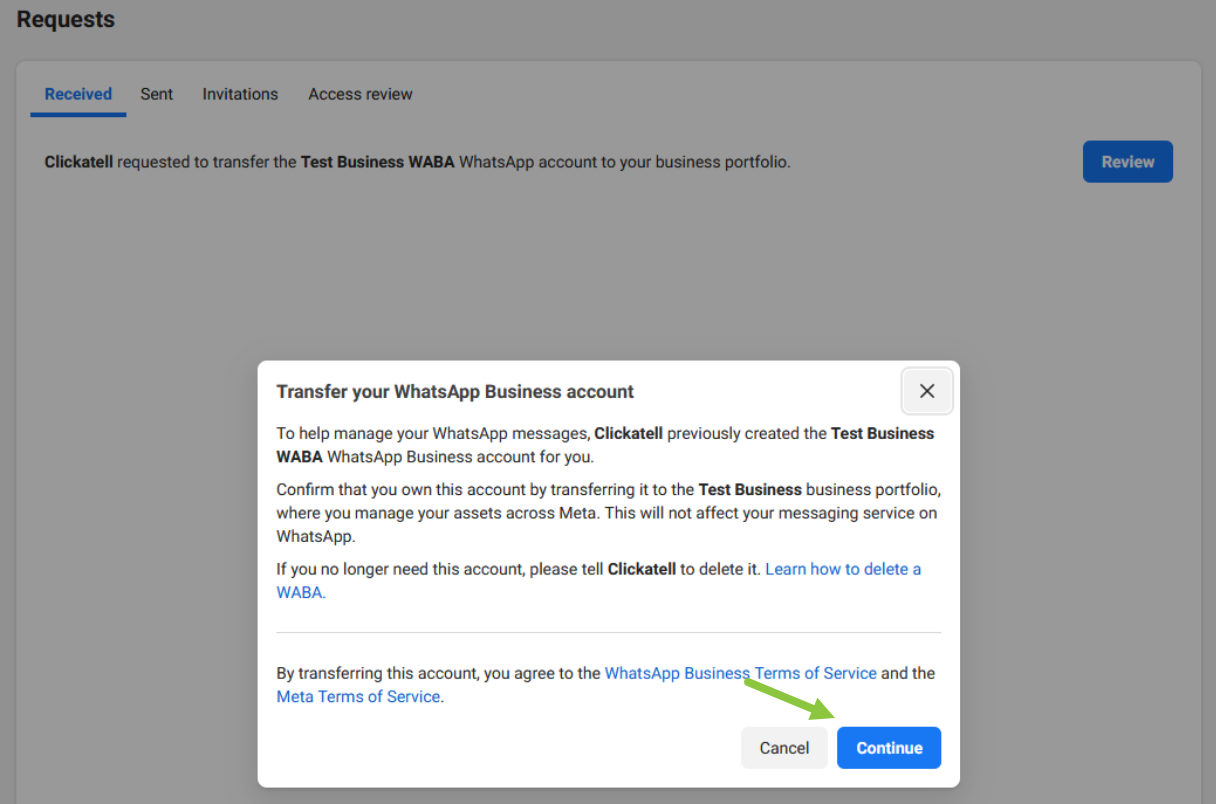Click the paragraph starting 'To help manage your WhatsApp messages'
Image resolution: width=1216 pixels, height=804 pixels.
(606, 445)
